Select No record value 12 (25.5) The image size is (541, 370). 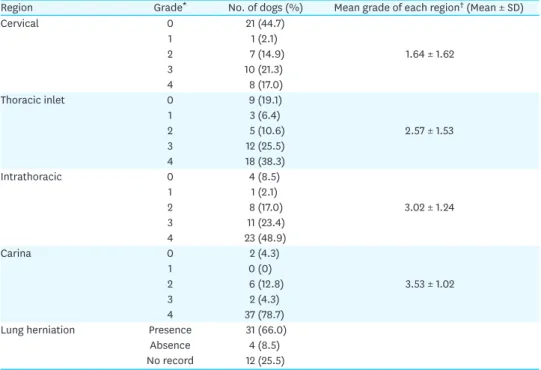(x=265, y=361)
